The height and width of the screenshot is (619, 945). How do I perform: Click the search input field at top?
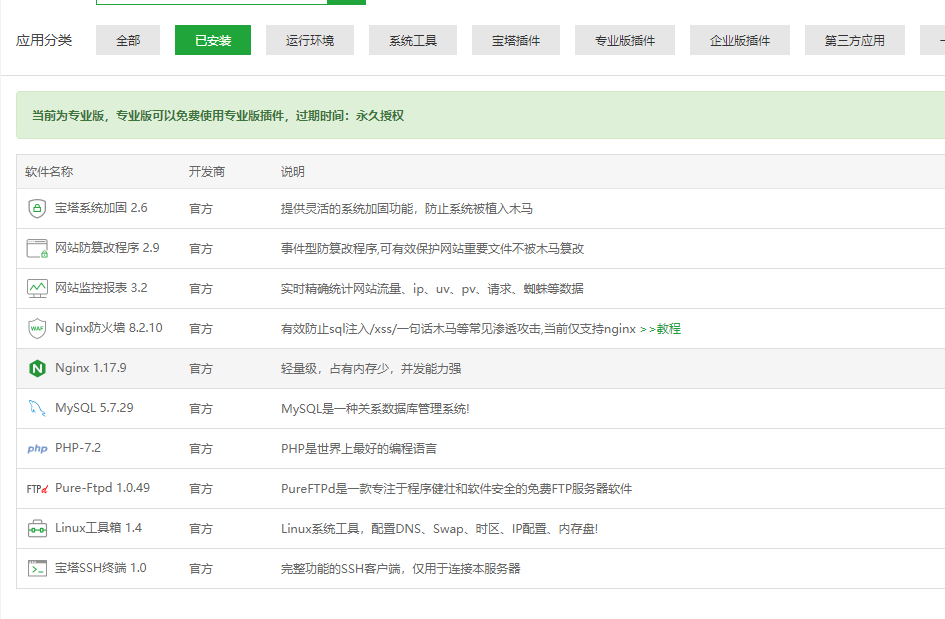pyautogui.click(x=211, y=2)
